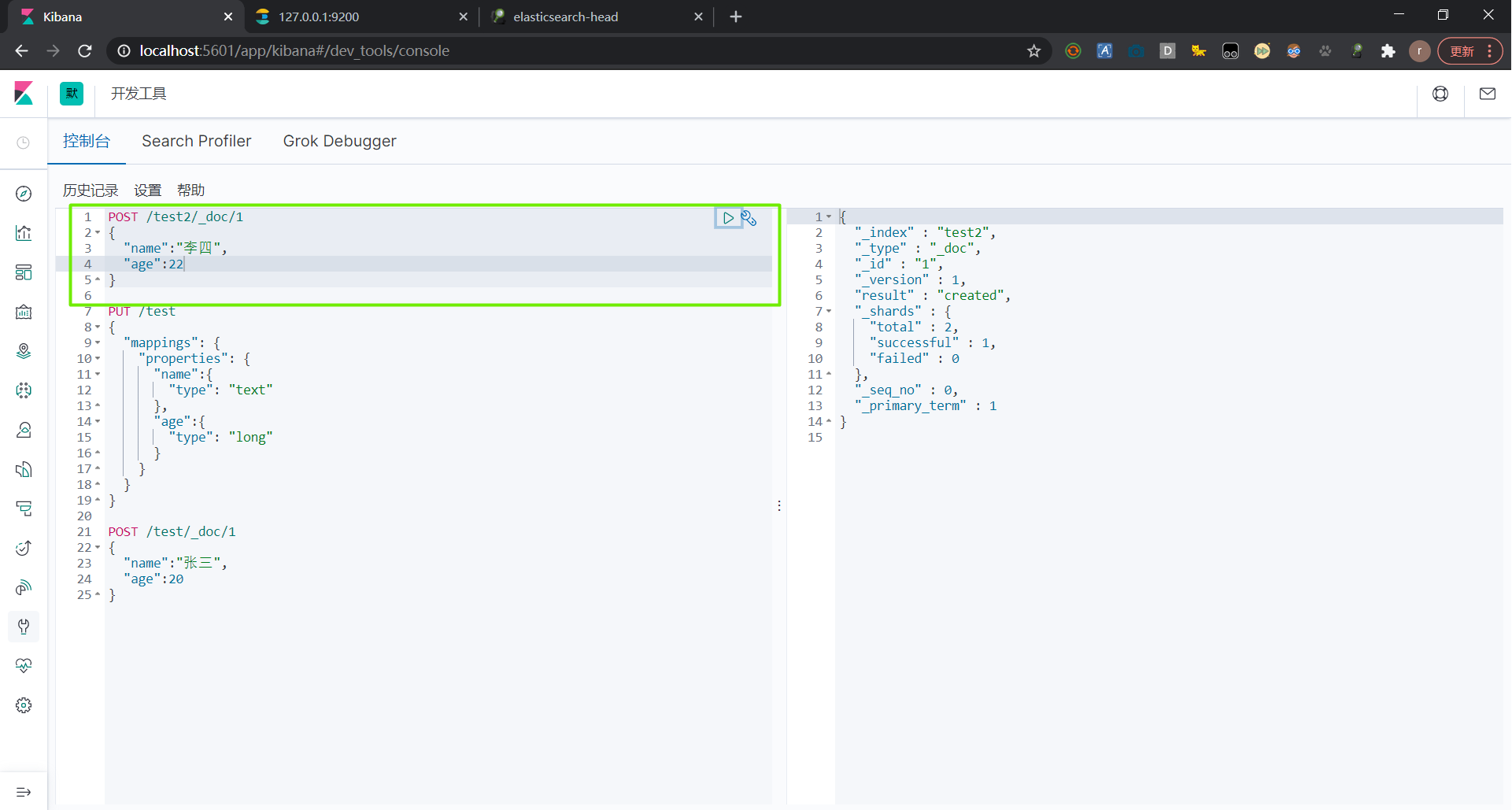The image size is (1512, 810).
Task: Switch to the elasticsearch-head browser tab
Action: [x=597, y=17]
